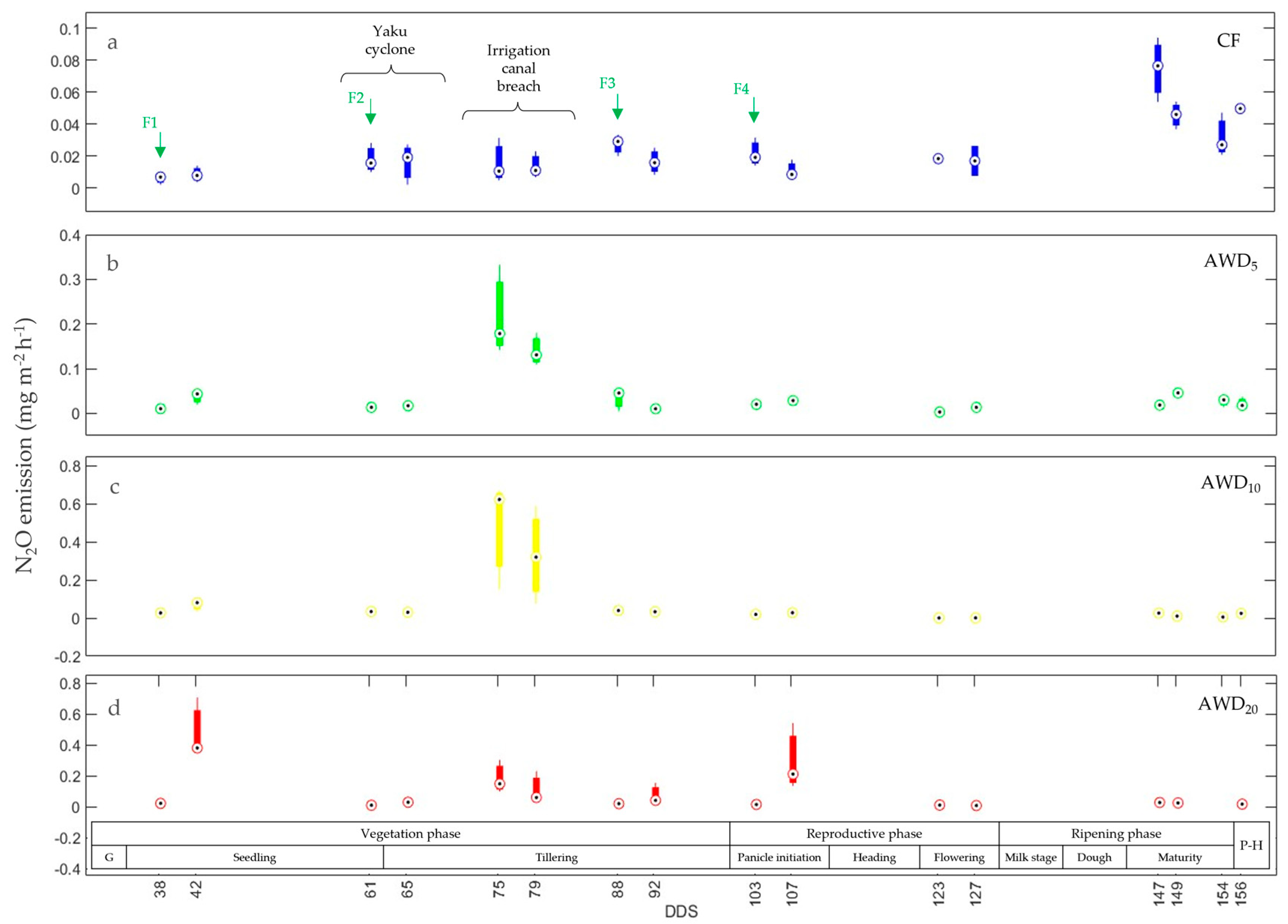Viewport: 1288px width, 924px height.
Task: Click the Panicle initiation stage cell
Action: (779, 857)
